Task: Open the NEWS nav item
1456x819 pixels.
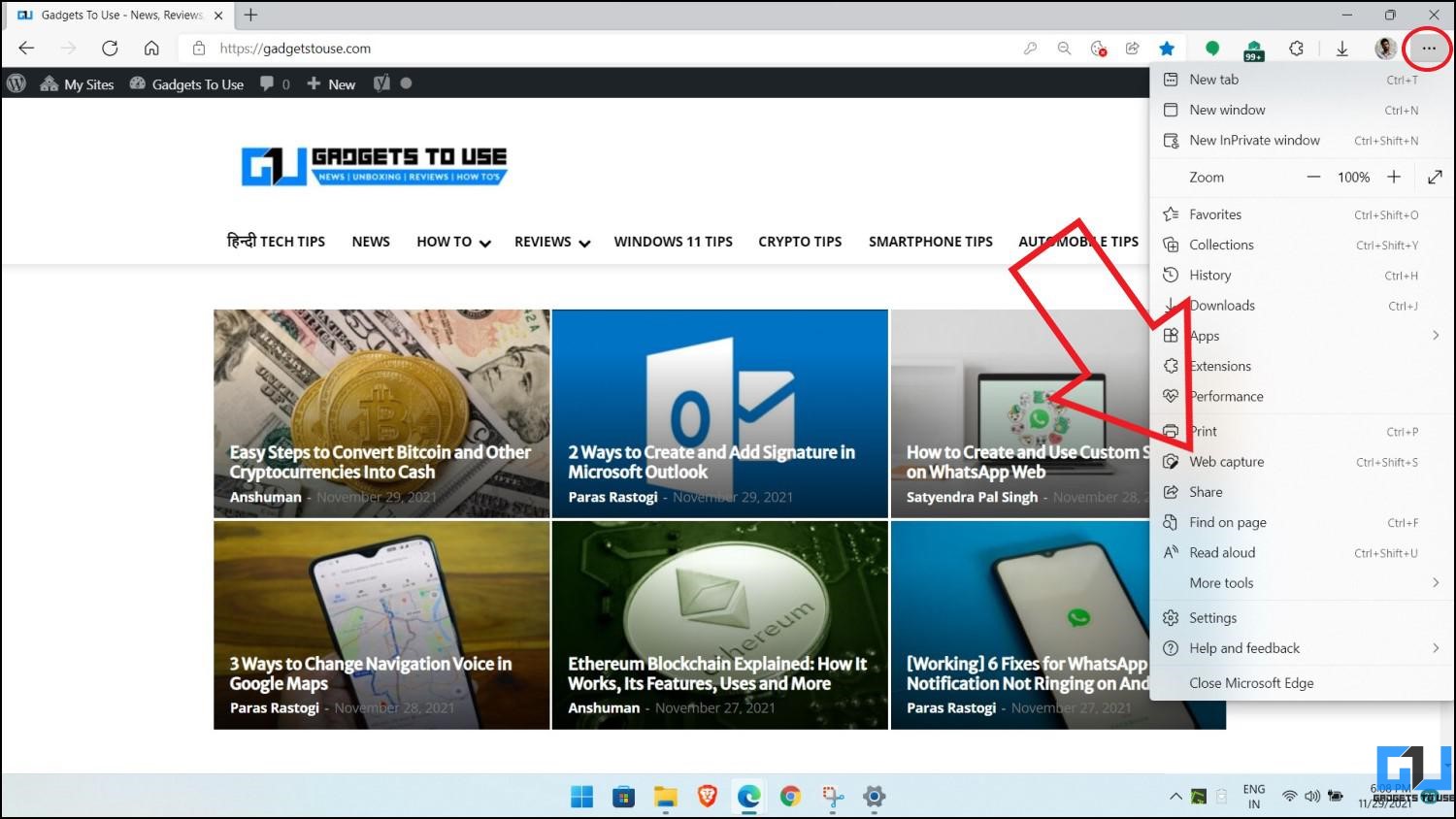Action: coord(371,241)
